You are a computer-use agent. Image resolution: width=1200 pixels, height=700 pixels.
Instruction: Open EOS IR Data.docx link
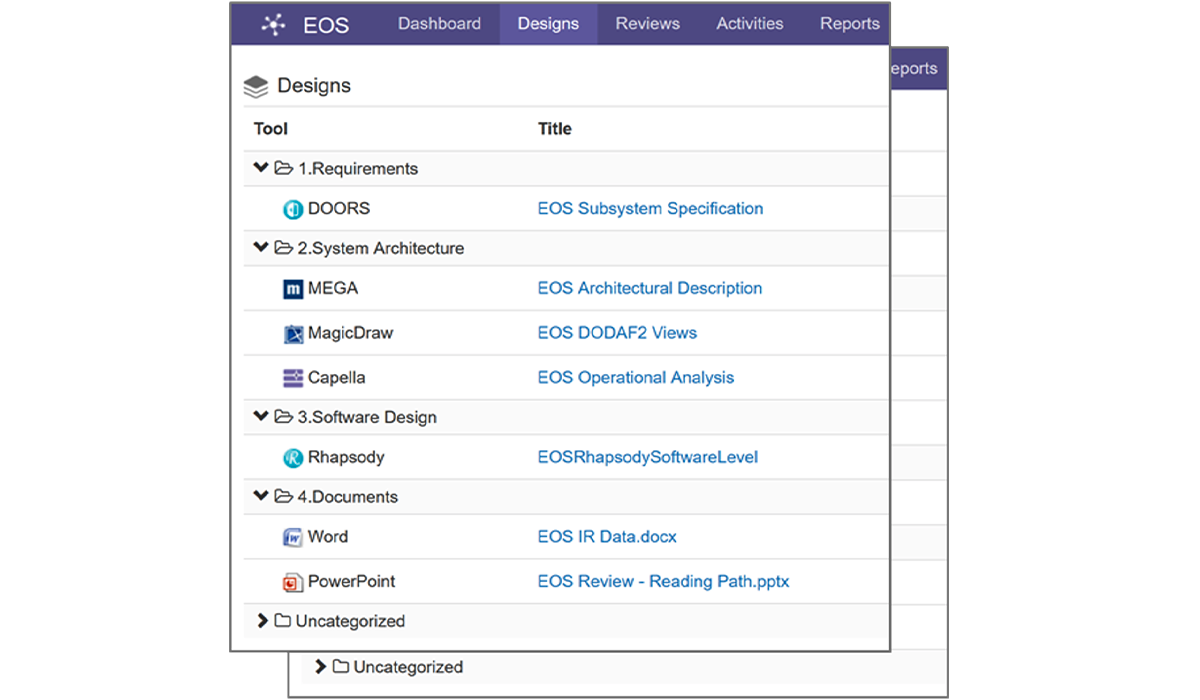[x=607, y=537]
